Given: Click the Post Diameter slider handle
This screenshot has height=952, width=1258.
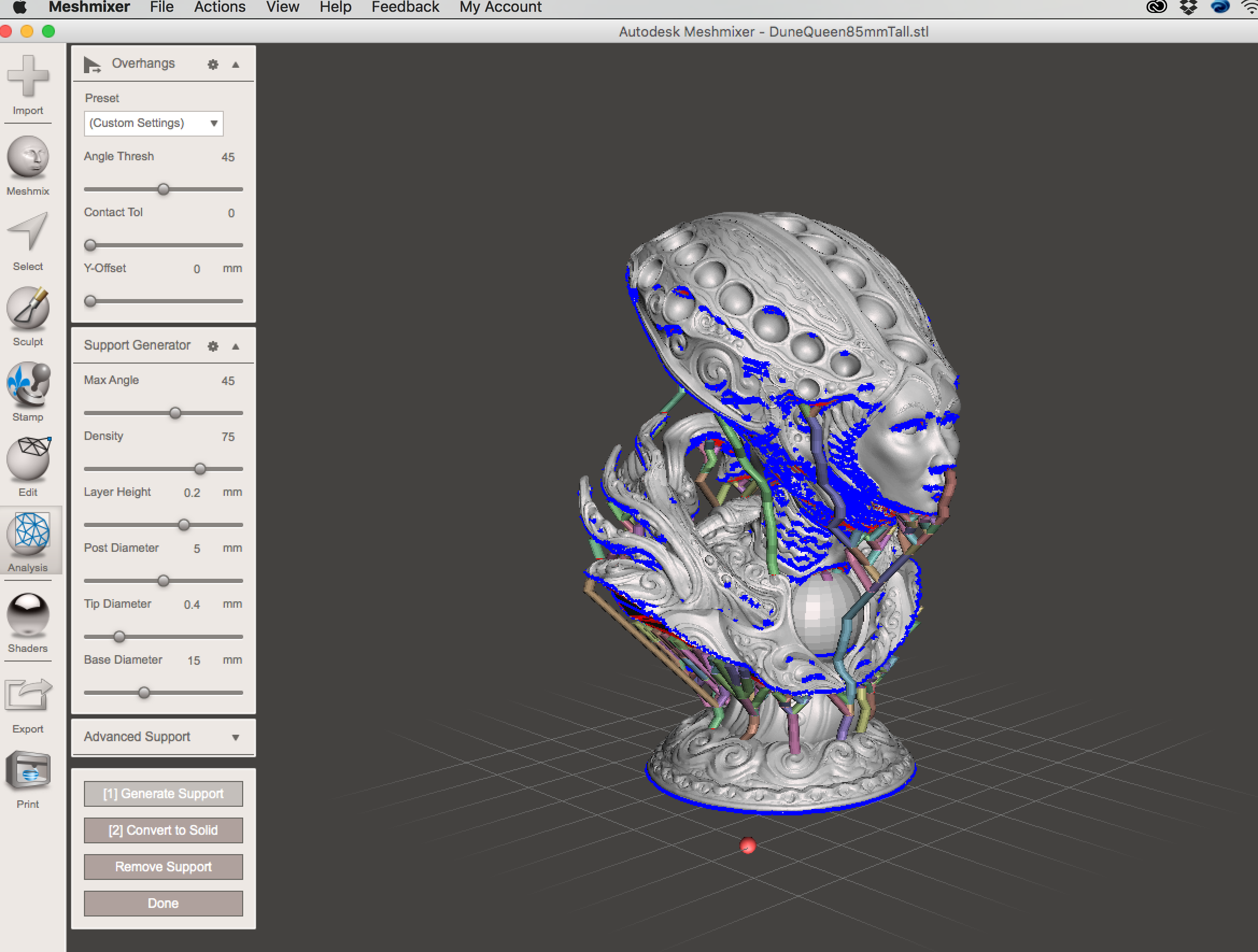Looking at the screenshot, I should tap(163, 581).
